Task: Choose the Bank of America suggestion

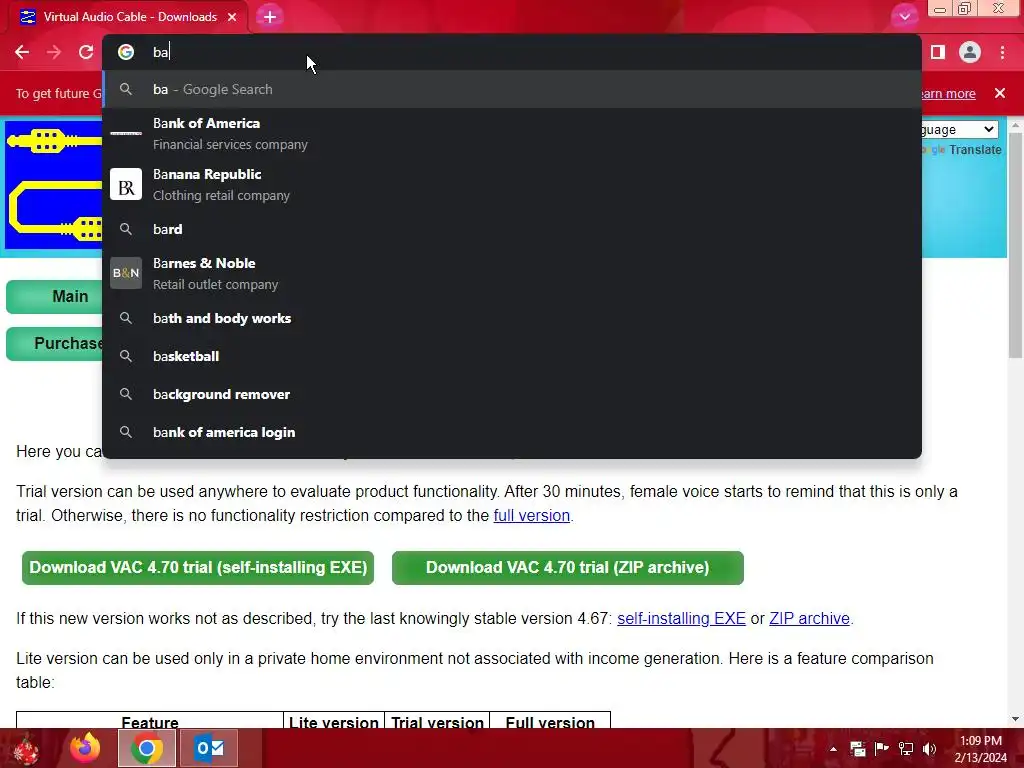Action: 512,134
